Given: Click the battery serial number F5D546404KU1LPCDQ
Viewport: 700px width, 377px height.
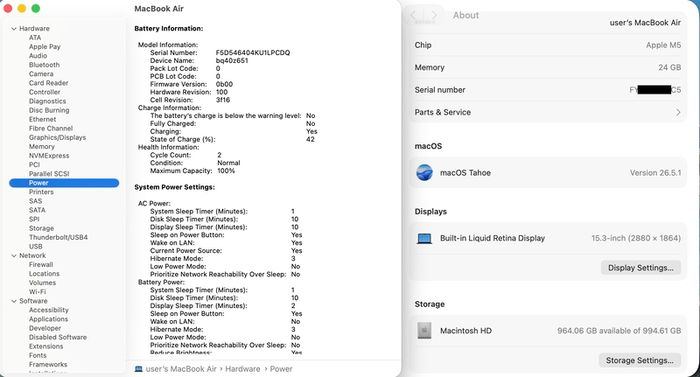Looking at the screenshot, I should [253, 53].
